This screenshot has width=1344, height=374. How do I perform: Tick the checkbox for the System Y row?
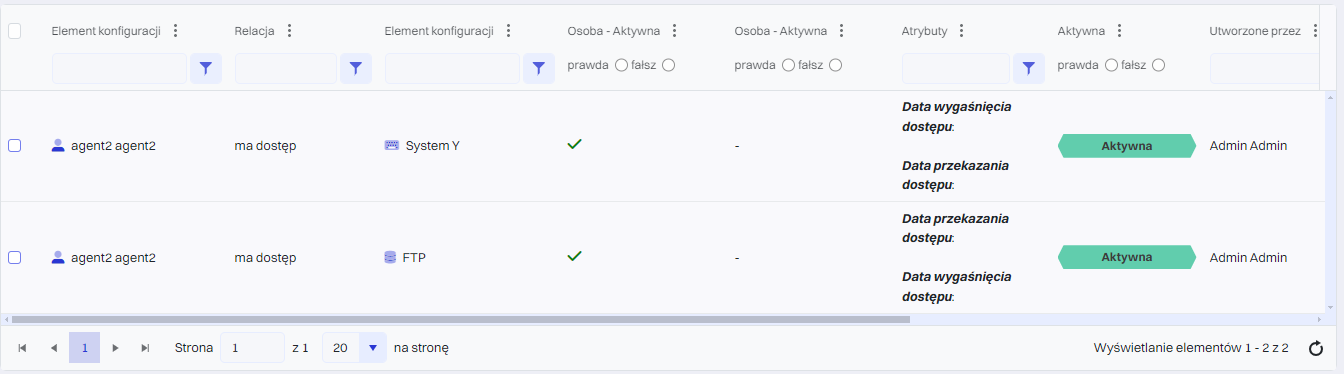coord(14,145)
